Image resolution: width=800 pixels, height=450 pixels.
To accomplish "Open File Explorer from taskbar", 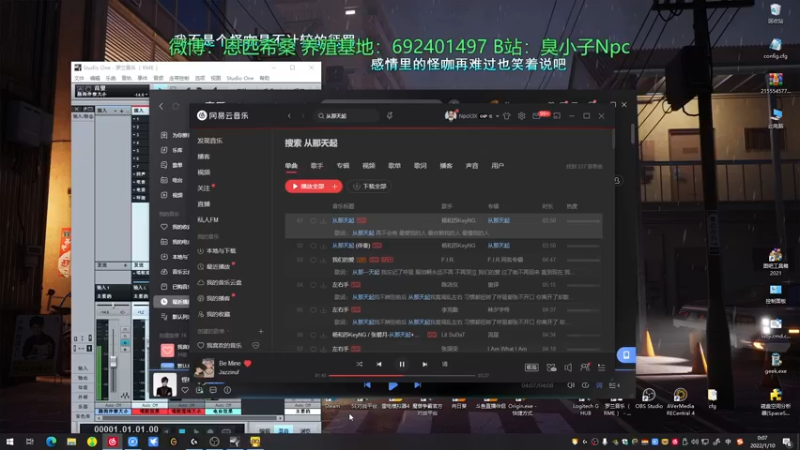I will tap(71, 441).
